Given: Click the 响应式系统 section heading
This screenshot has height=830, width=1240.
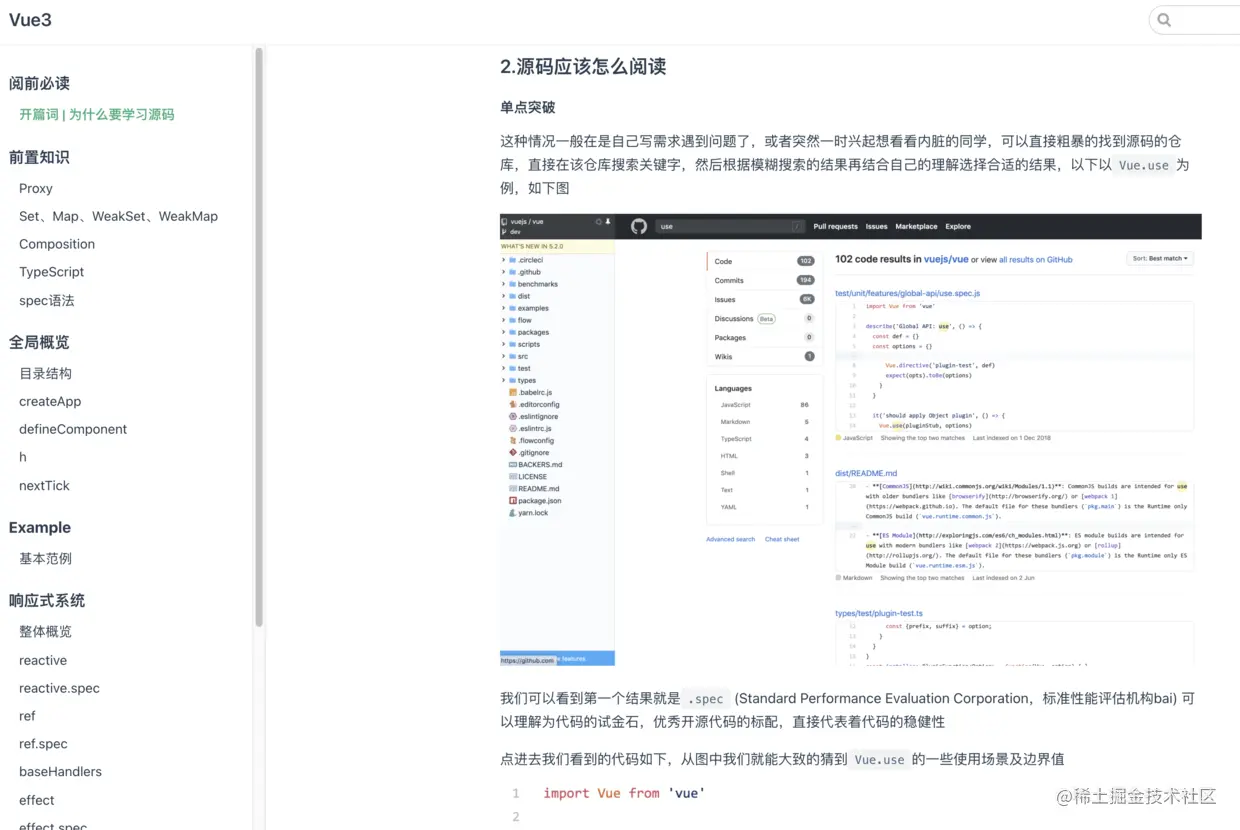Looking at the screenshot, I should tap(47, 600).
